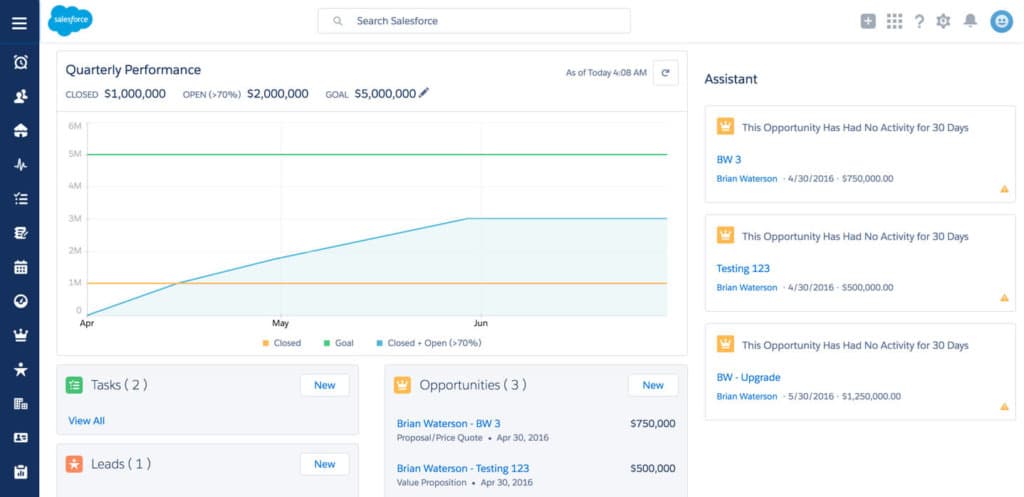Open the Testing 123 link in Assistant
The width and height of the screenshot is (1024, 497).
click(743, 268)
